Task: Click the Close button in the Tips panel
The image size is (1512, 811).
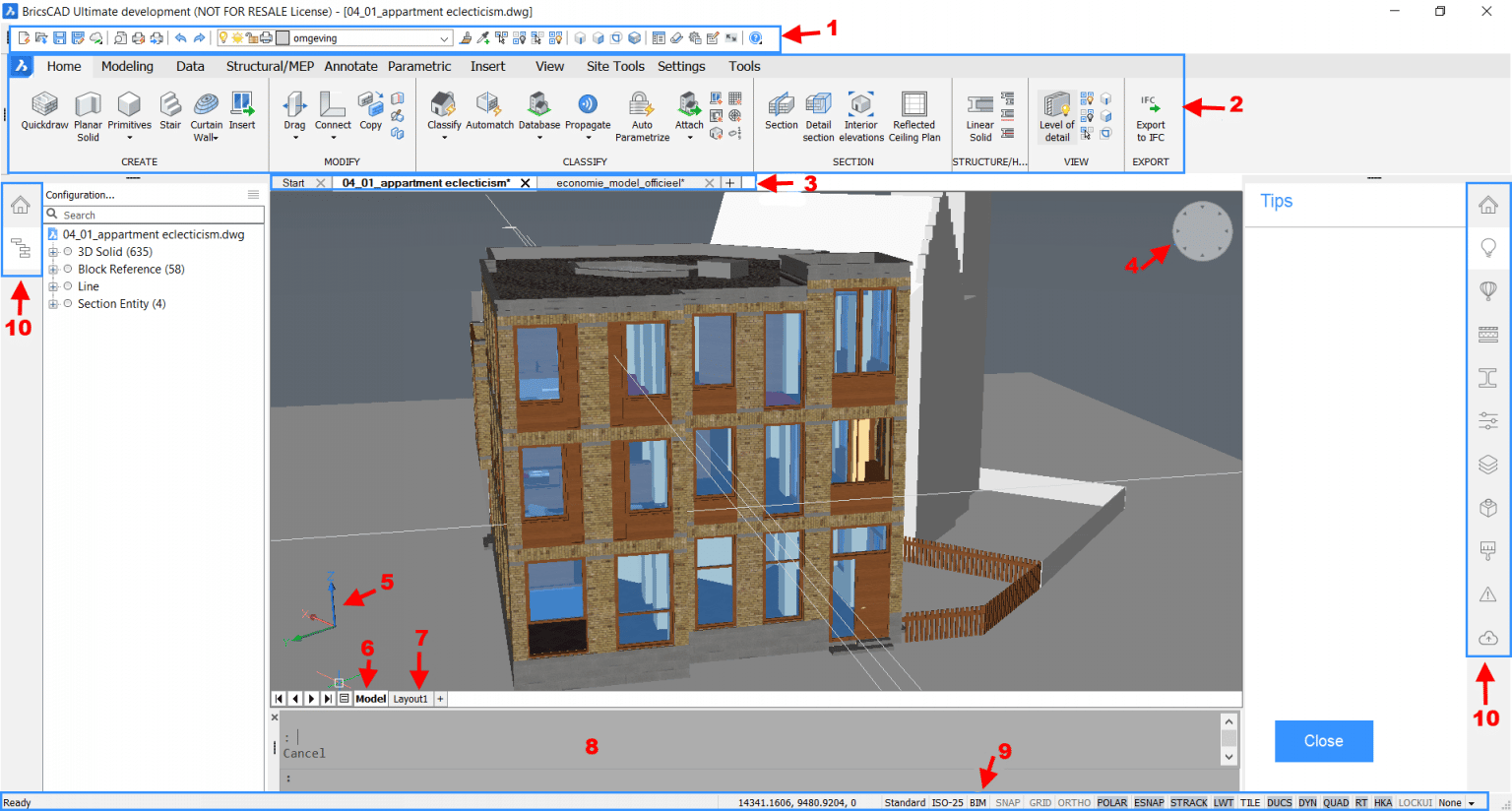Action: [1323, 741]
